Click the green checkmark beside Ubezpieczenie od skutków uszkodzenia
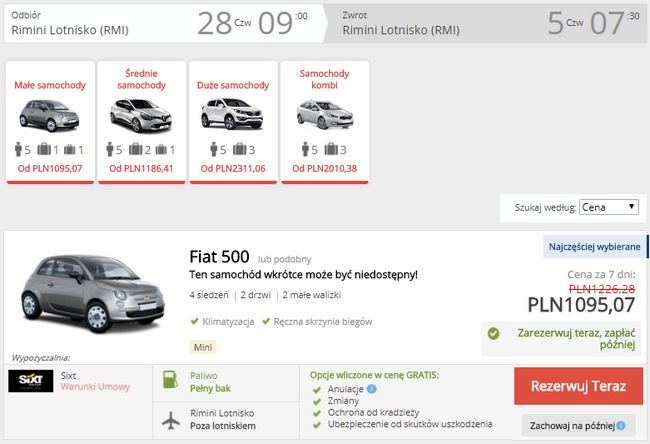 click(317, 425)
